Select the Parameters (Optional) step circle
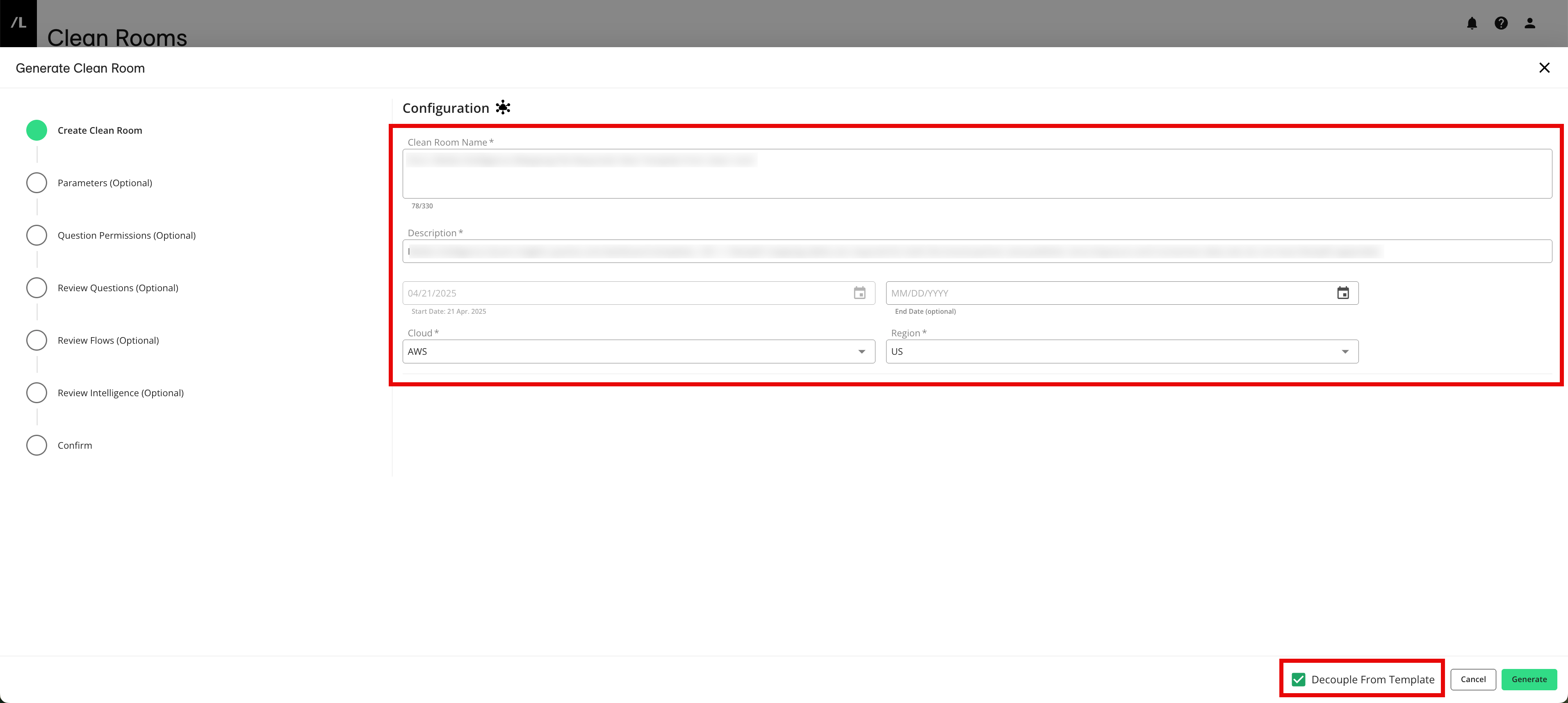1568x703 pixels. pos(36,182)
